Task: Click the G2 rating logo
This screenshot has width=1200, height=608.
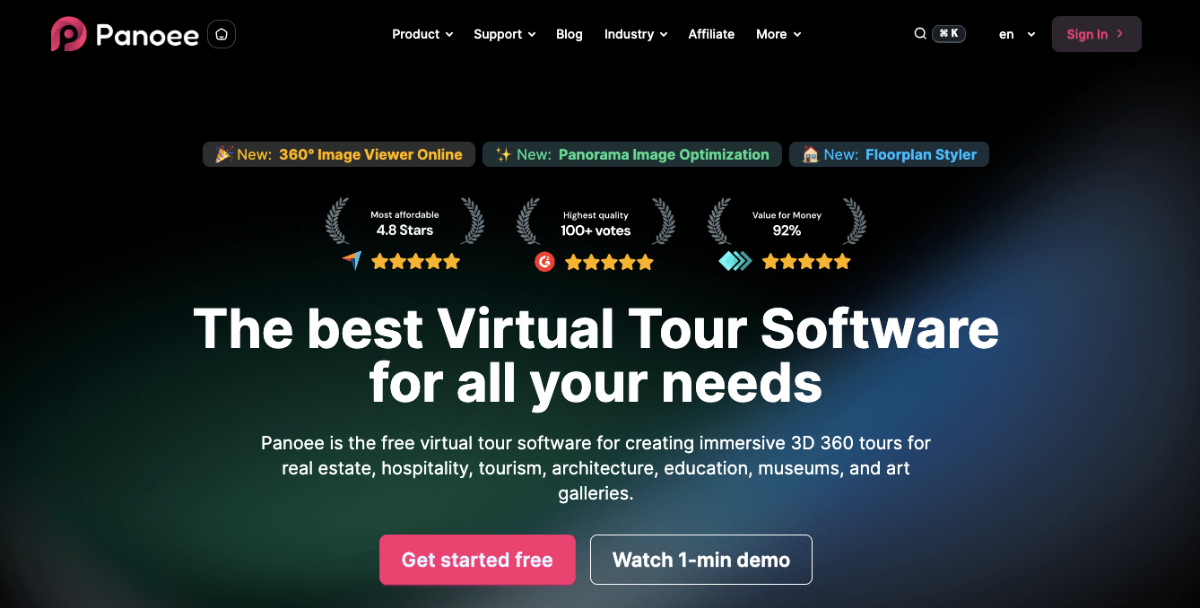Action: [x=545, y=262]
